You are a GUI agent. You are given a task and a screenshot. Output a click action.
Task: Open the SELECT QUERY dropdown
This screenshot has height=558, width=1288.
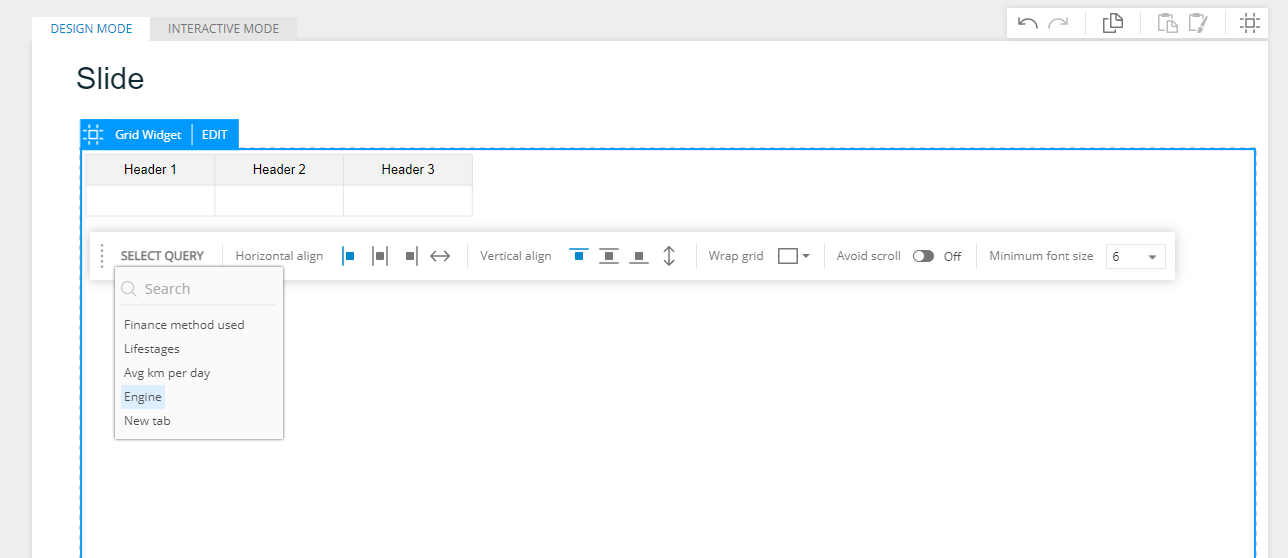pyautogui.click(x=162, y=256)
